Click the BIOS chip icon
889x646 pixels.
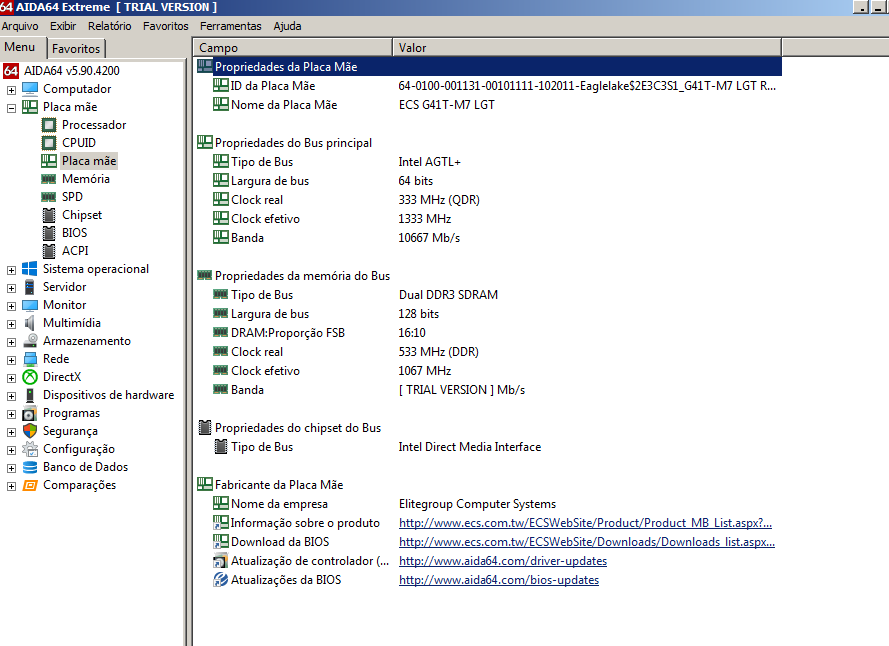pyautogui.click(x=49, y=233)
